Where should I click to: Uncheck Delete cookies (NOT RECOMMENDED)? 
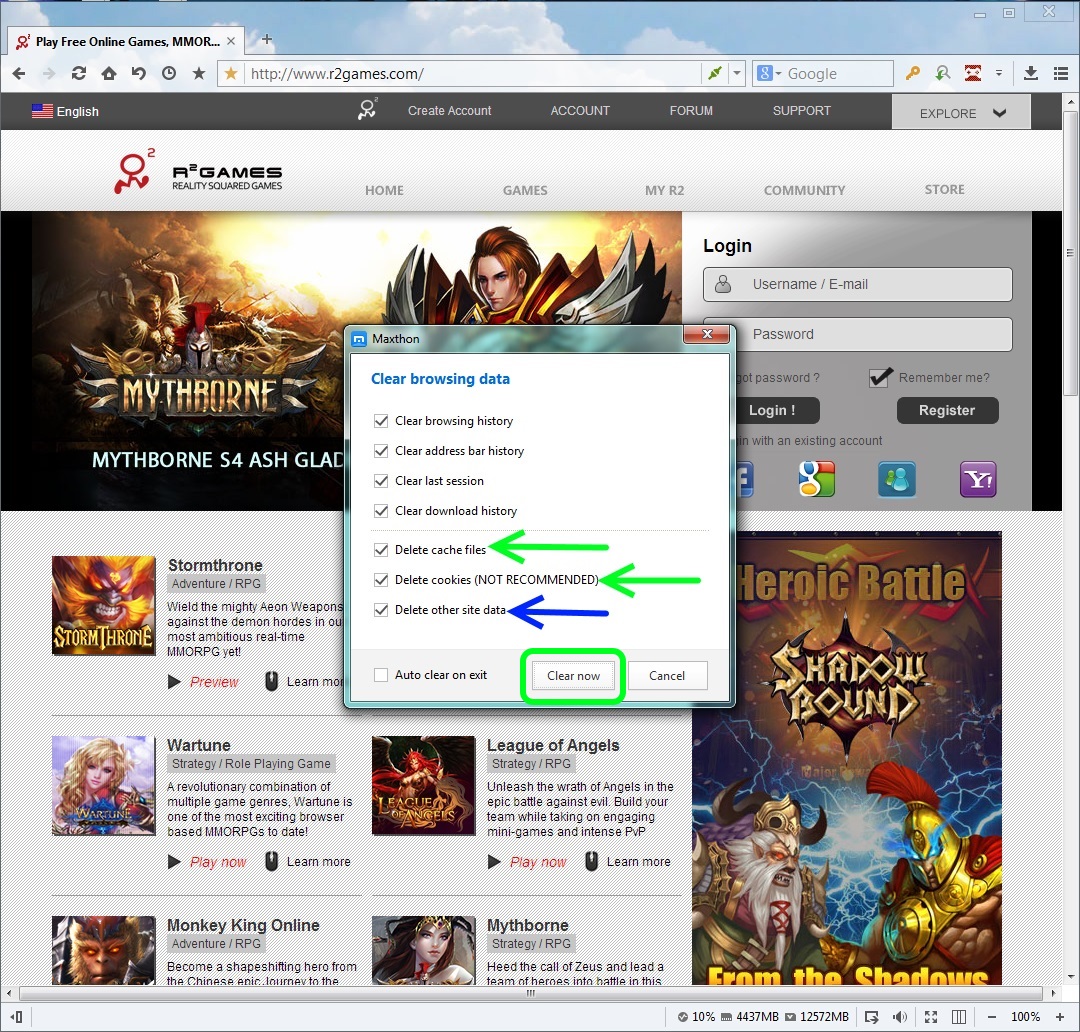pyautogui.click(x=380, y=580)
